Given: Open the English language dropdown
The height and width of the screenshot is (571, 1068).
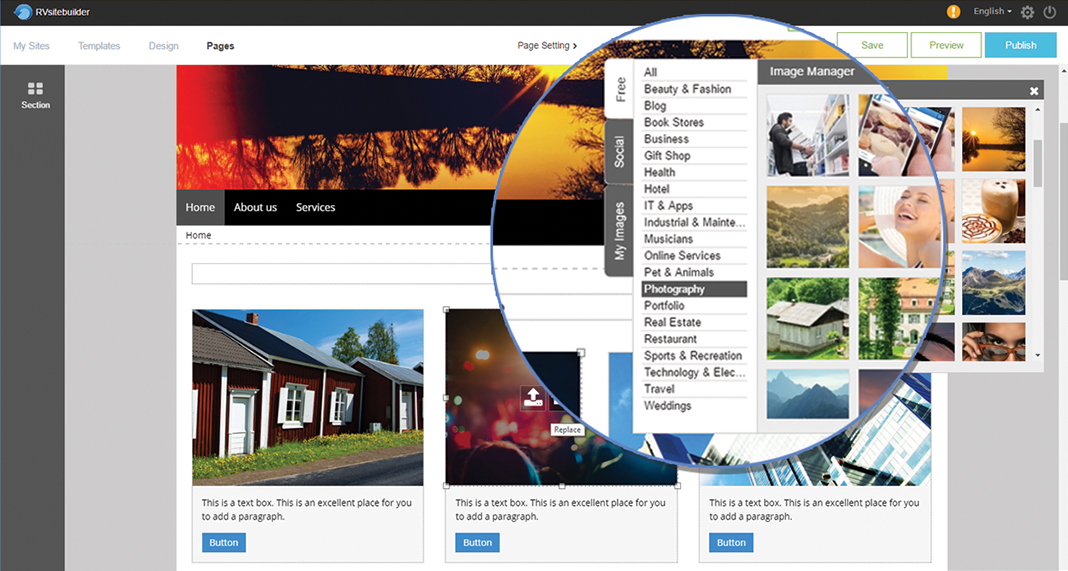Looking at the screenshot, I should coord(992,12).
